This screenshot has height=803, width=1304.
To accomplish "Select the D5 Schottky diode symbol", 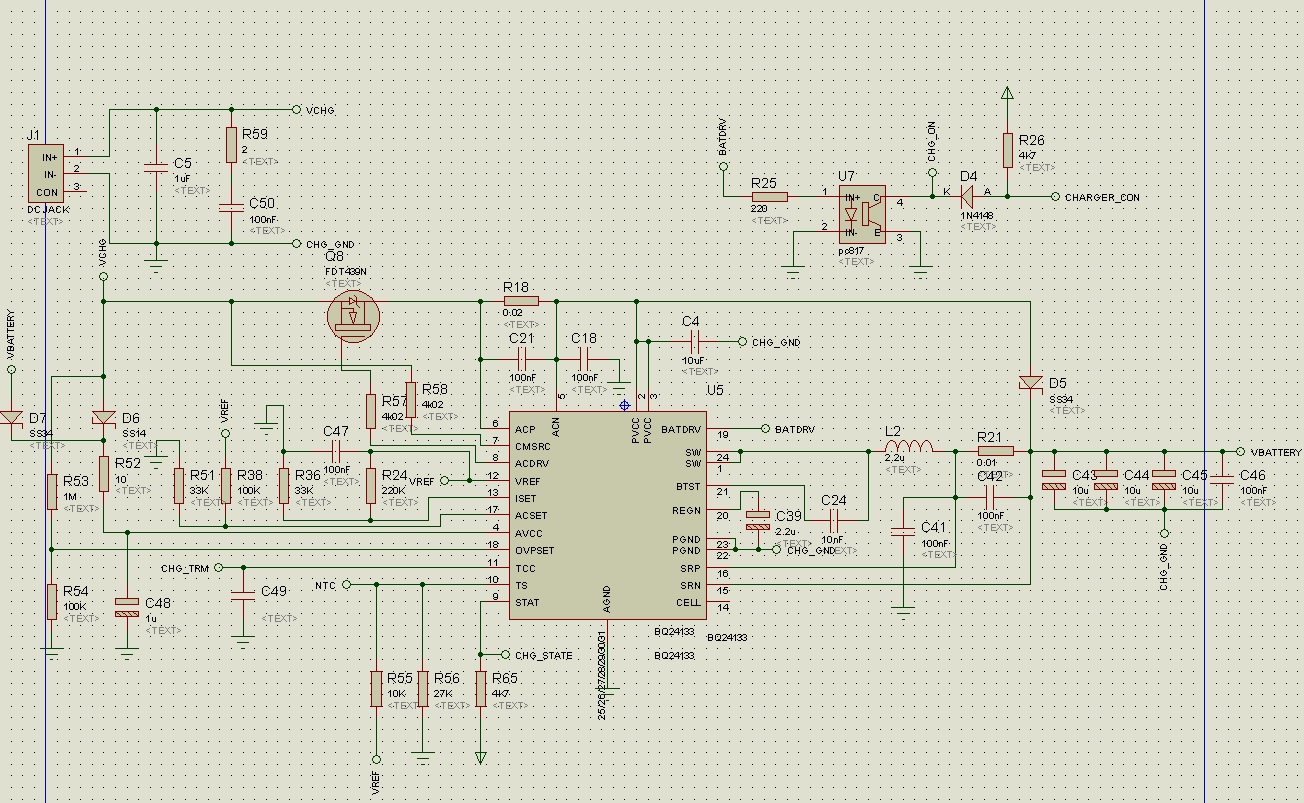I will tap(1030, 383).
